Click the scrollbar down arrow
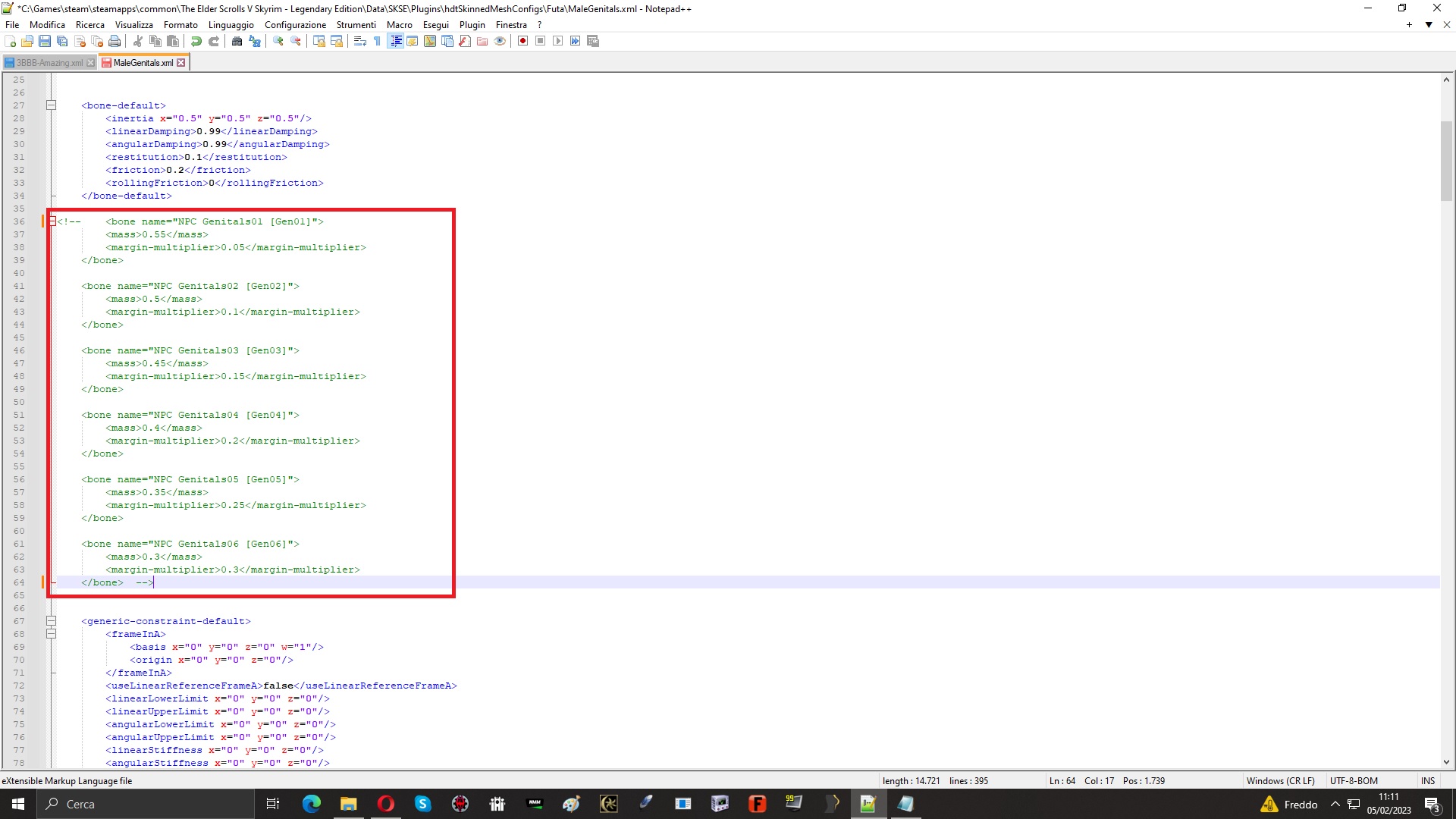This screenshot has height=819, width=1456. [1446, 762]
